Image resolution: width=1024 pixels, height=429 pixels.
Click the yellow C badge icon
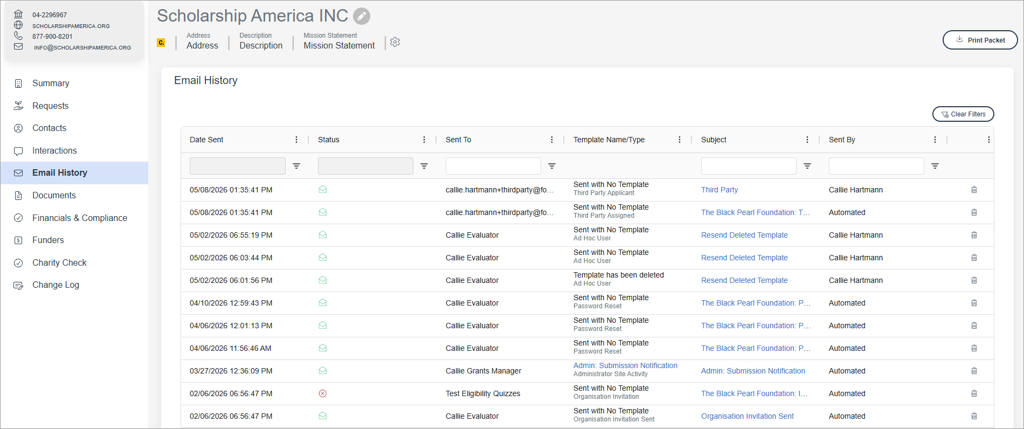click(161, 42)
